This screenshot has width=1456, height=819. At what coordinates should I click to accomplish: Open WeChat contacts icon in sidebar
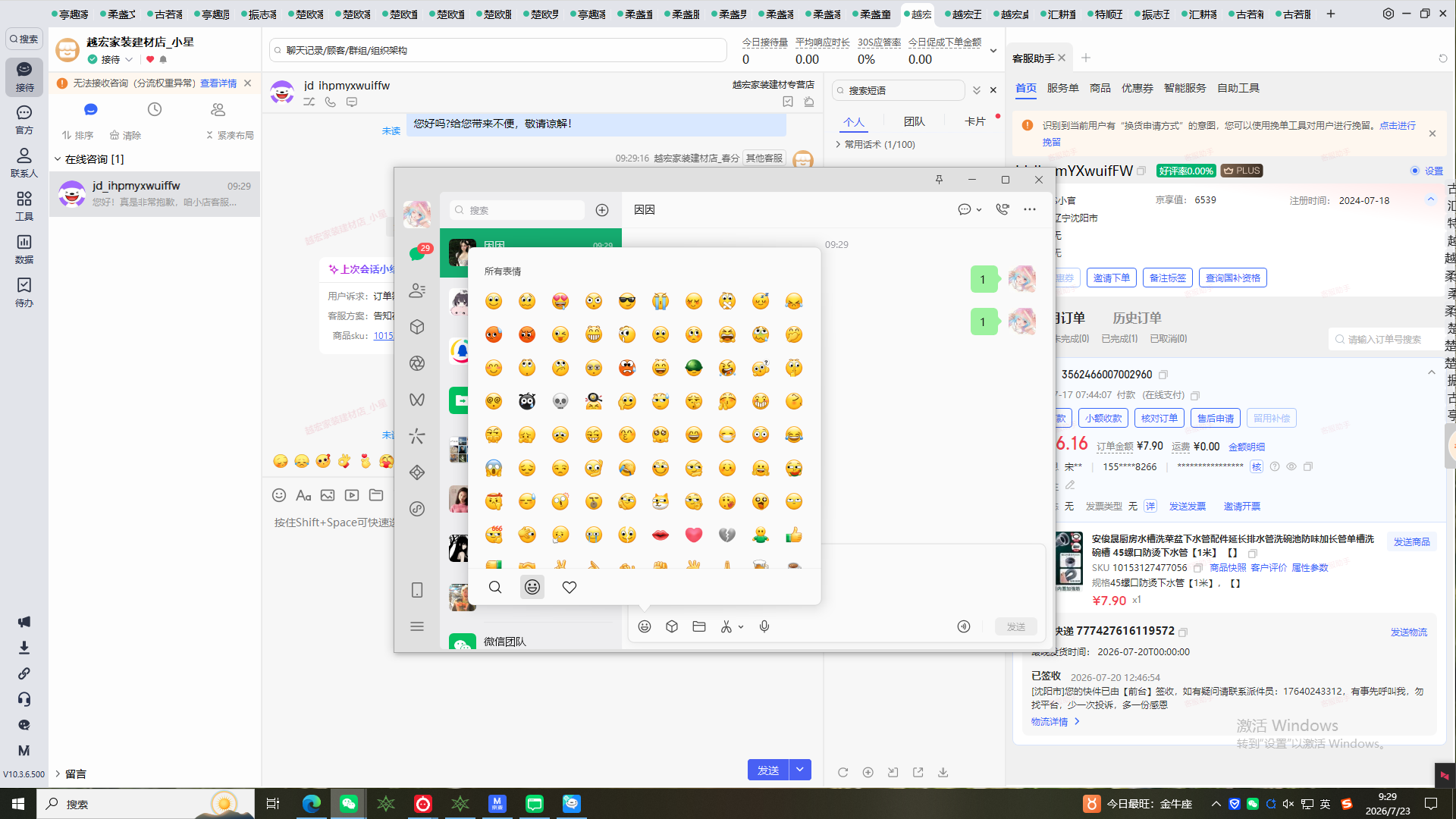[417, 290]
